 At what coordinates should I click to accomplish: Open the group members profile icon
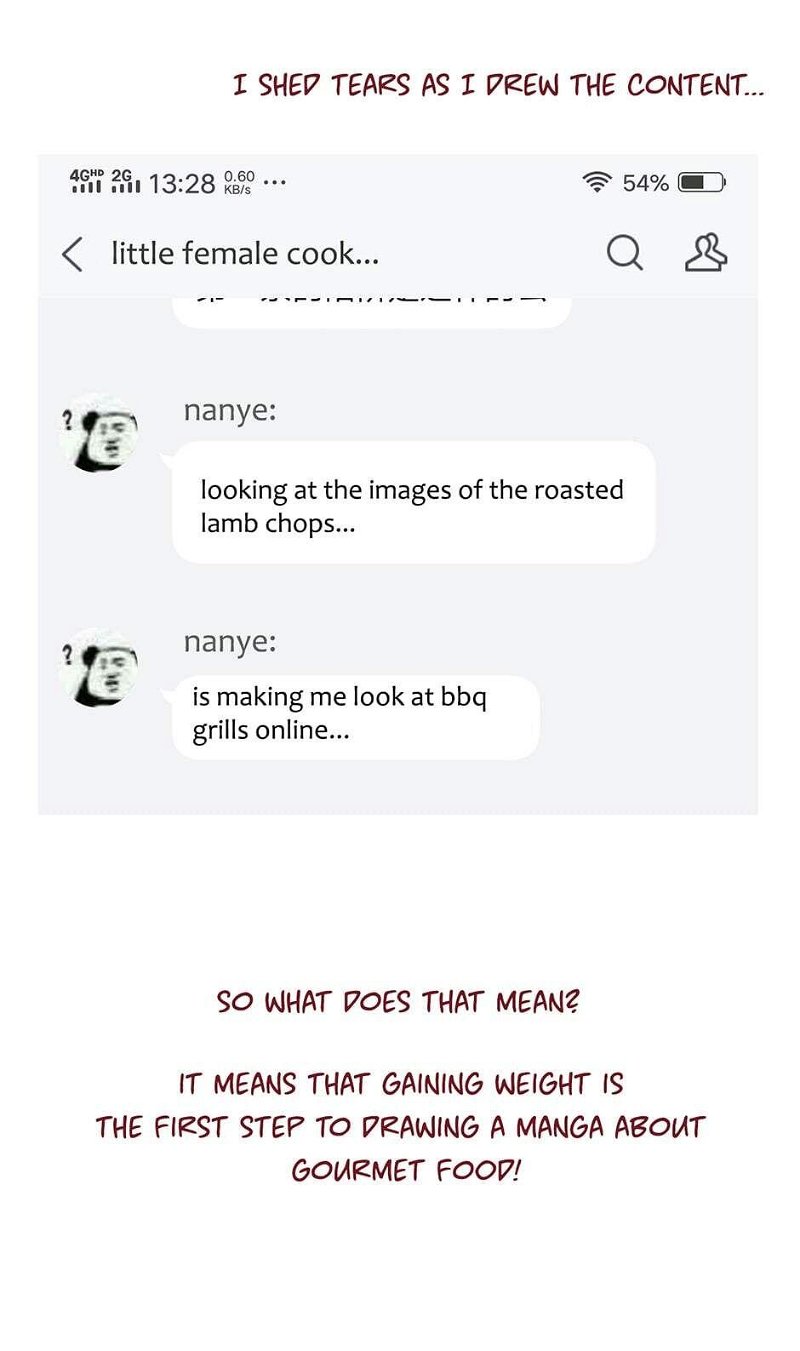coord(706,252)
